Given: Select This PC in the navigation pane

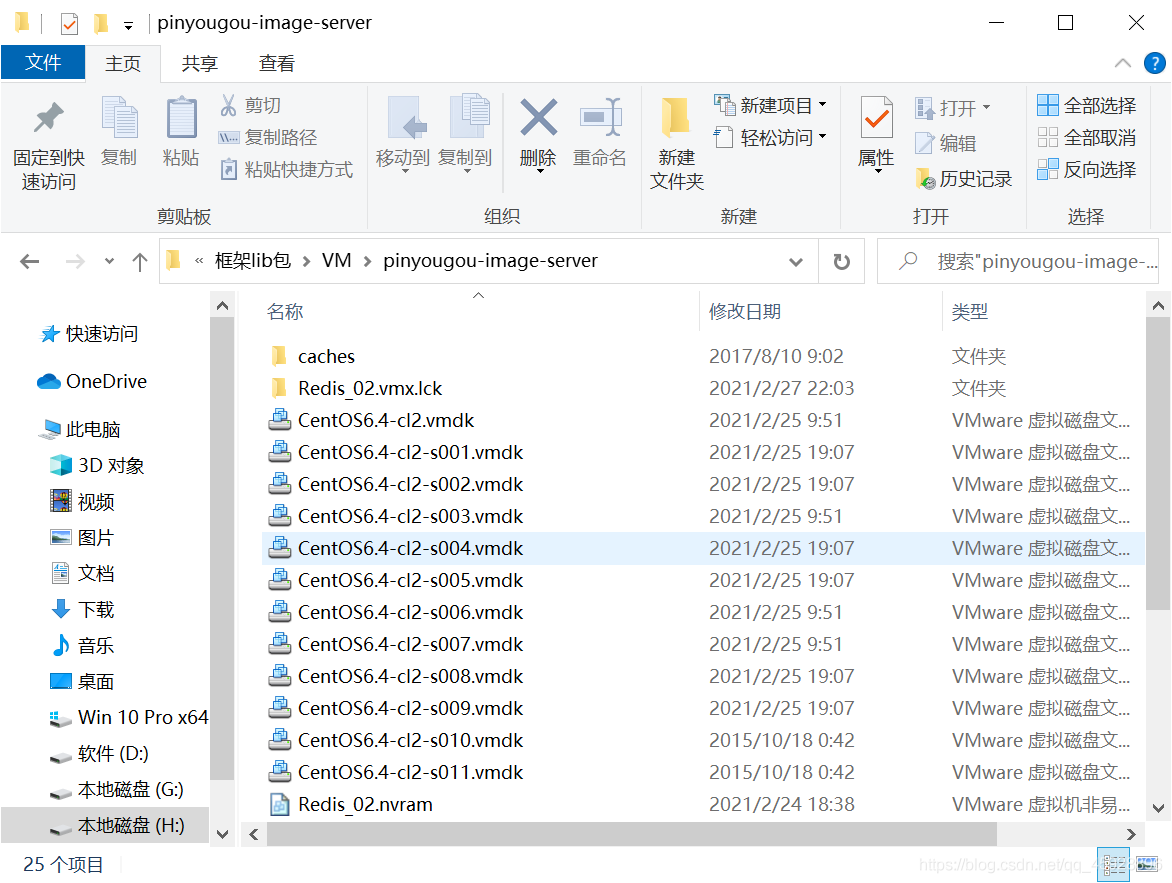Looking at the screenshot, I should point(81,429).
